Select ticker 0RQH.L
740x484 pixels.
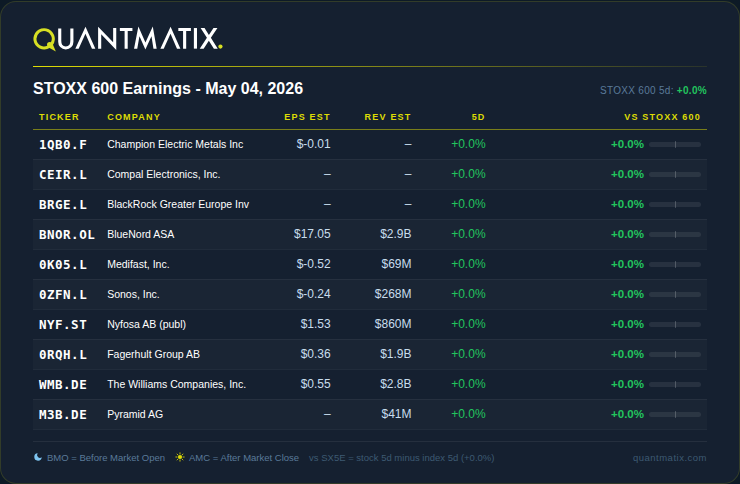click(x=63, y=355)
